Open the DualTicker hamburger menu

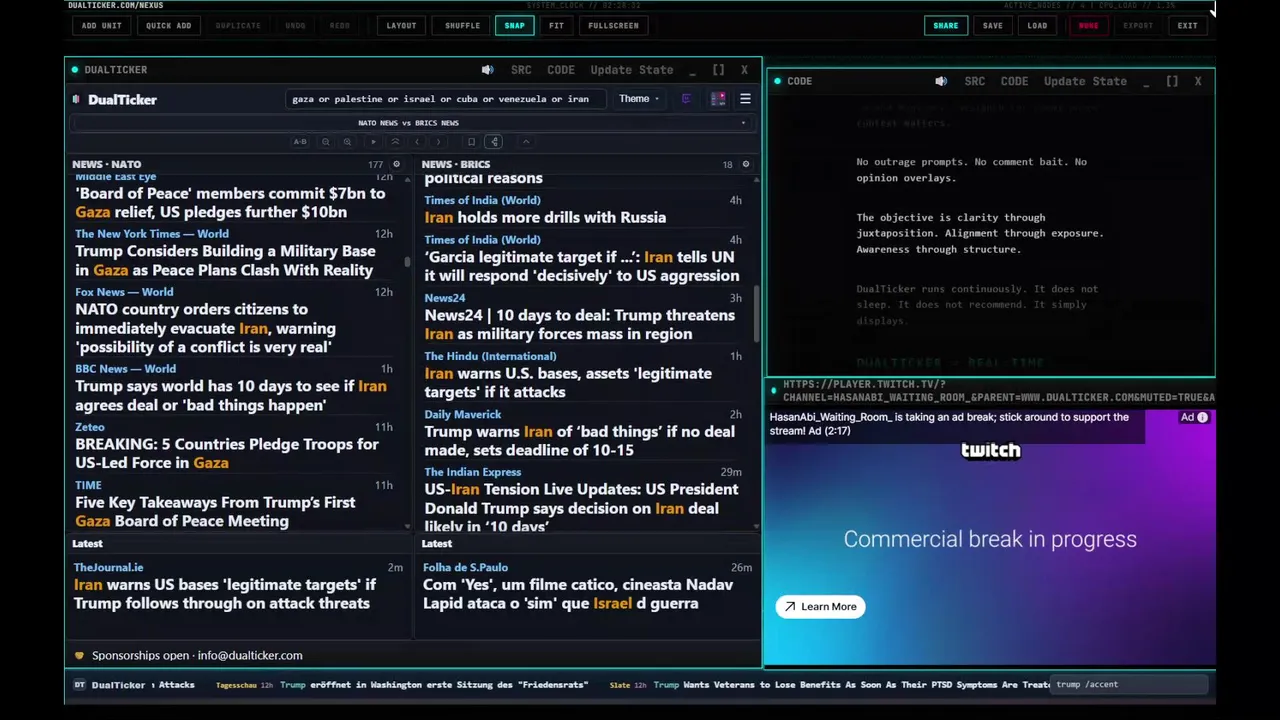pos(745,99)
